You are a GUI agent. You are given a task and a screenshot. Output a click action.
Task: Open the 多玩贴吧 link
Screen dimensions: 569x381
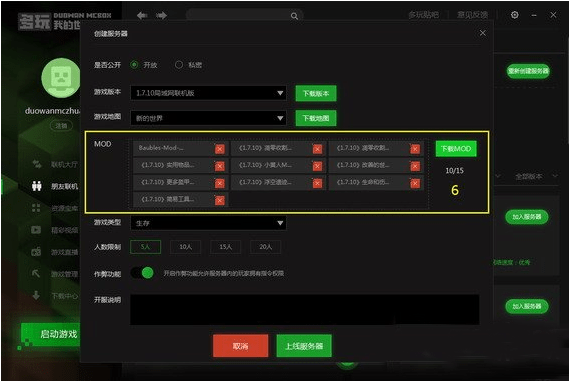(x=424, y=15)
